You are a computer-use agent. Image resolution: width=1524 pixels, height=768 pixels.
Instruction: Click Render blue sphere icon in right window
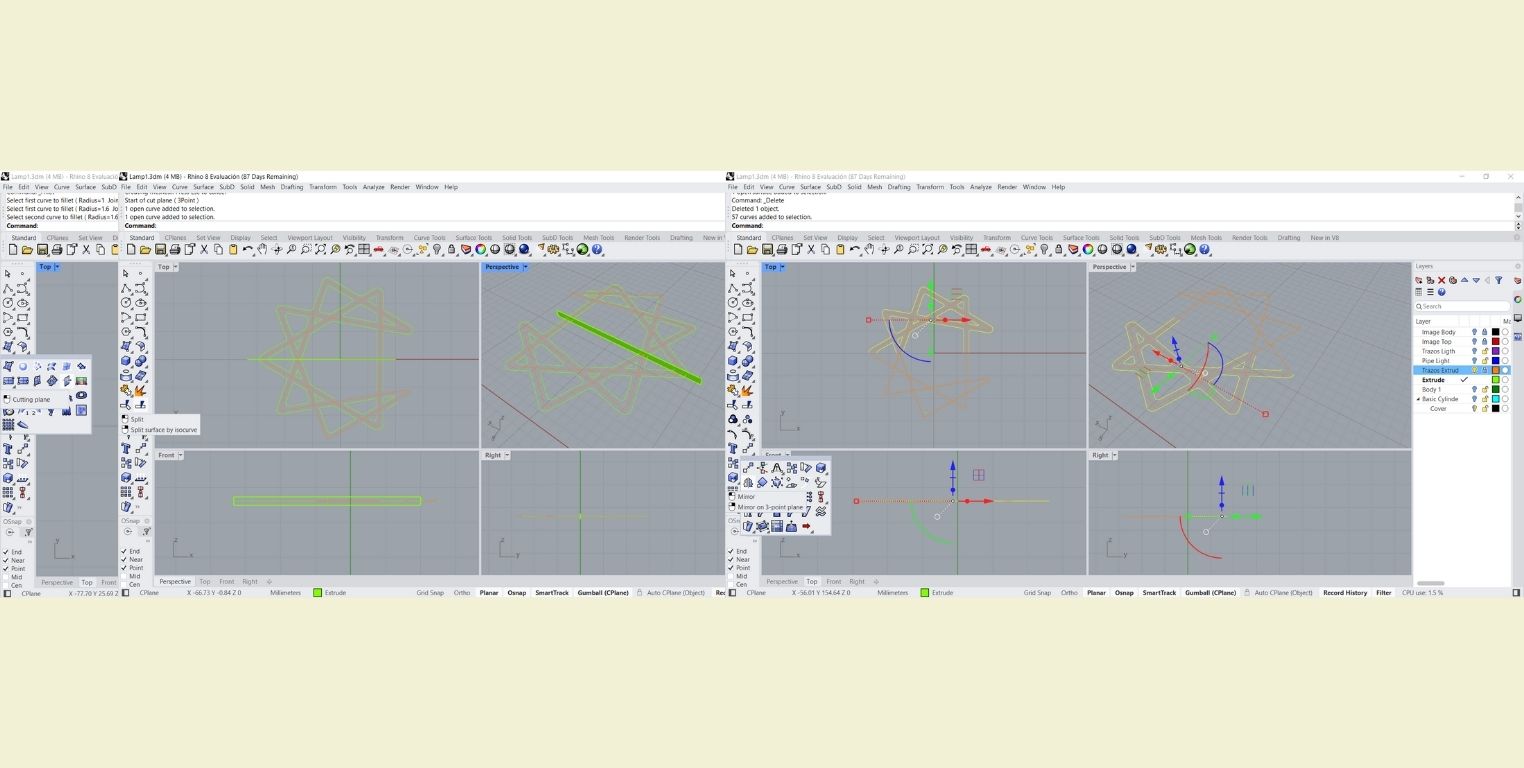pos(1131,250)
